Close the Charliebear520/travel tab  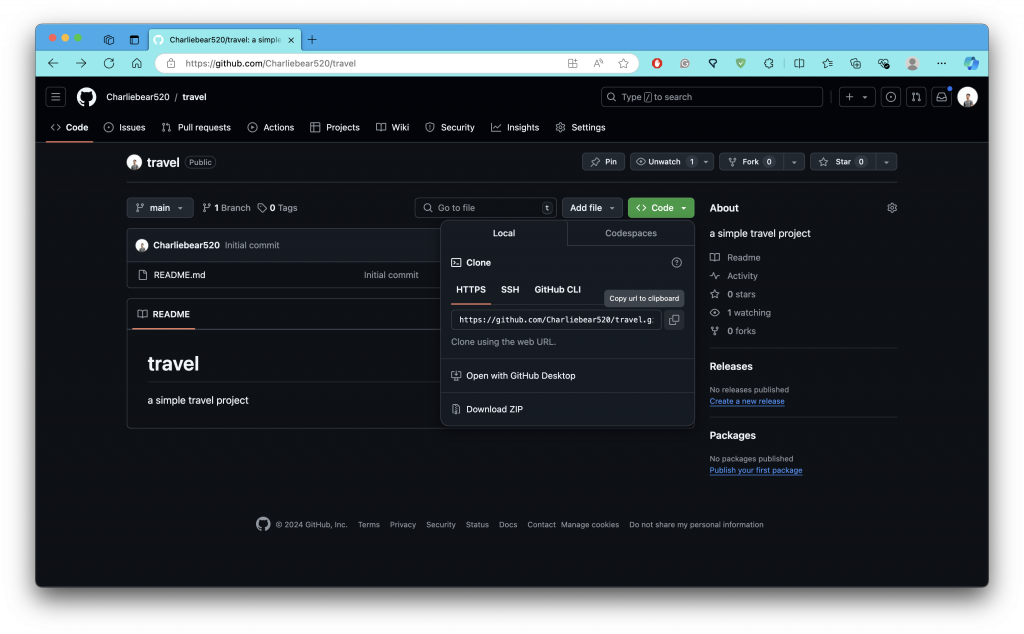point(291,40)
